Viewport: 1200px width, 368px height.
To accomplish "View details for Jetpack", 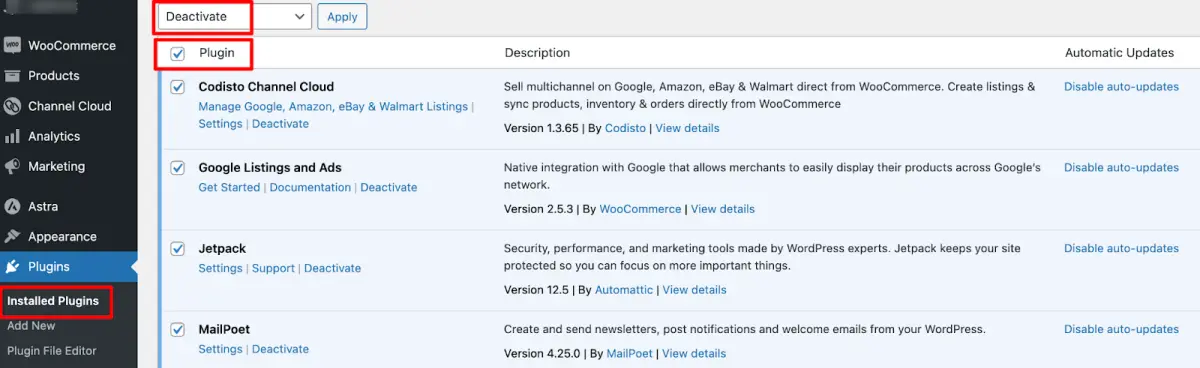I will tap(694, 290).
